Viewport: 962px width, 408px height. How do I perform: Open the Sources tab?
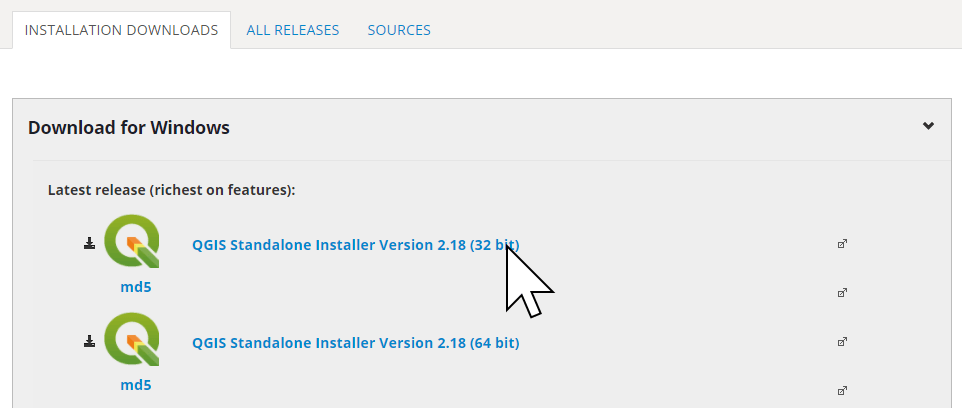[399, 30]
